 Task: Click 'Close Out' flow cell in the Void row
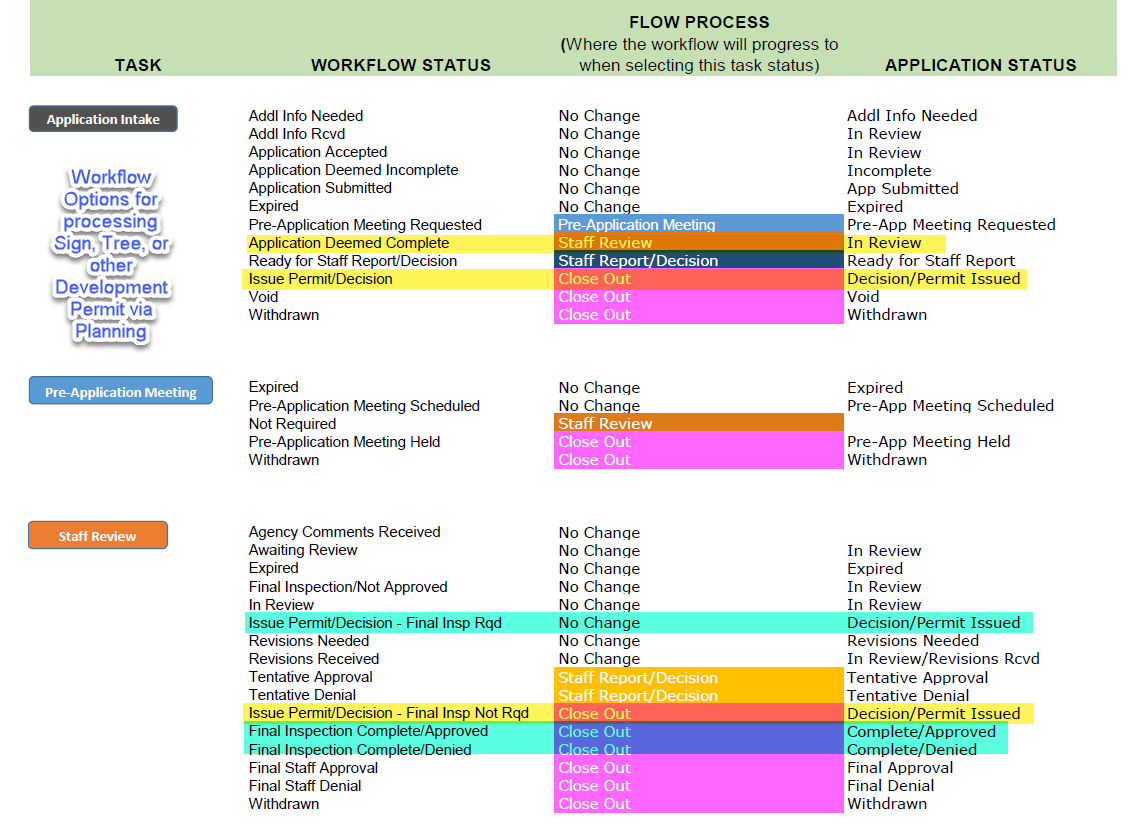pos(699,297)
